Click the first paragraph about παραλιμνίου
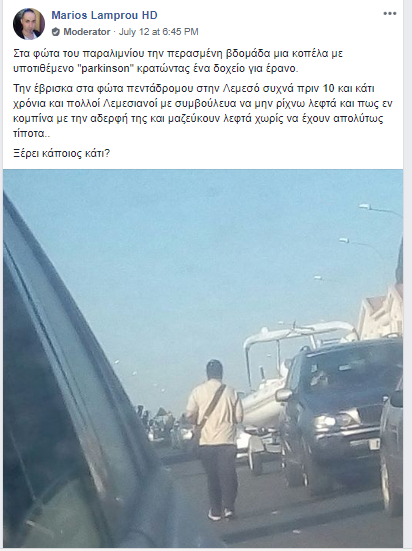 (178, 61)
